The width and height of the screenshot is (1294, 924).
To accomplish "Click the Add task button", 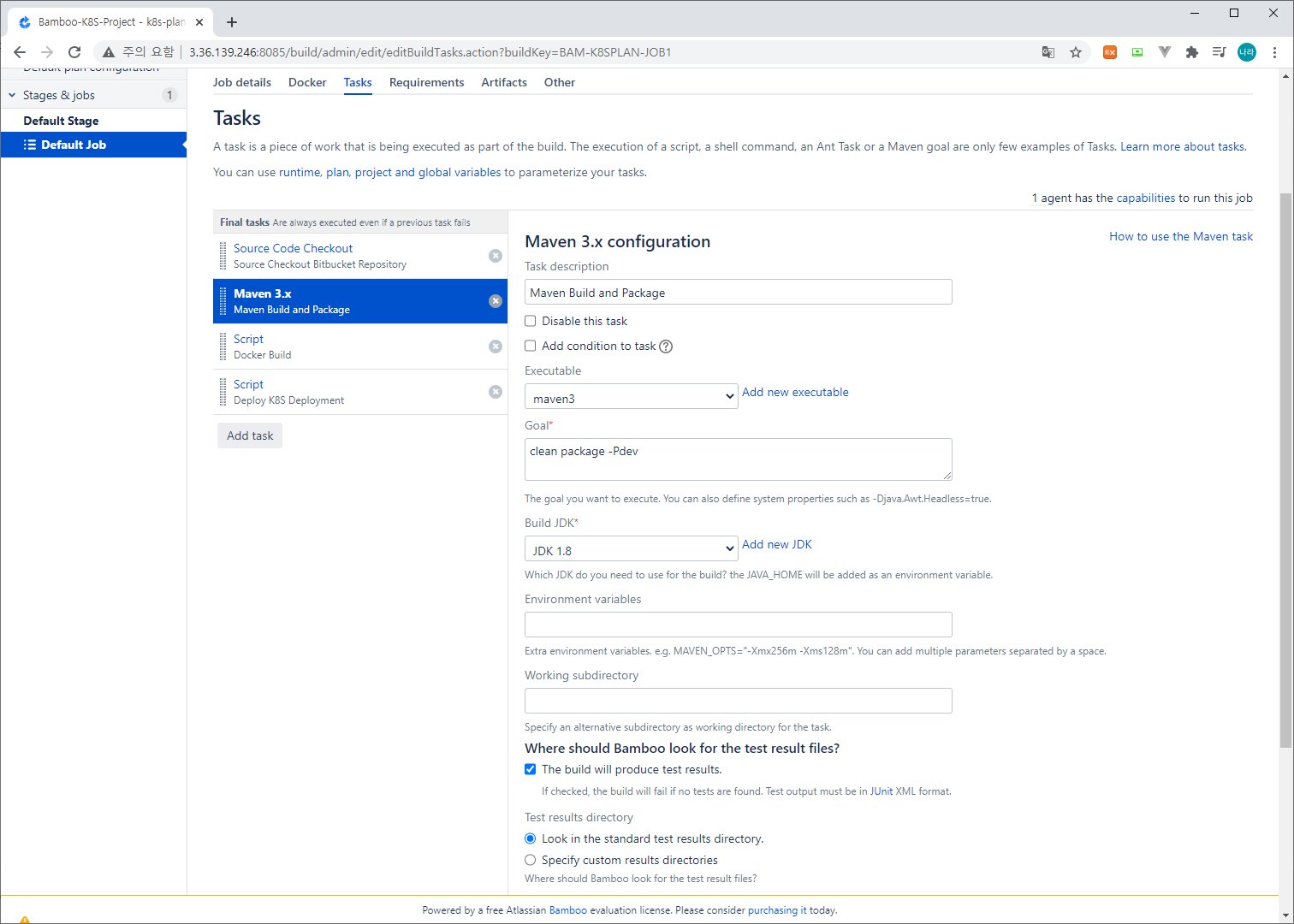I will coord(250,435).
